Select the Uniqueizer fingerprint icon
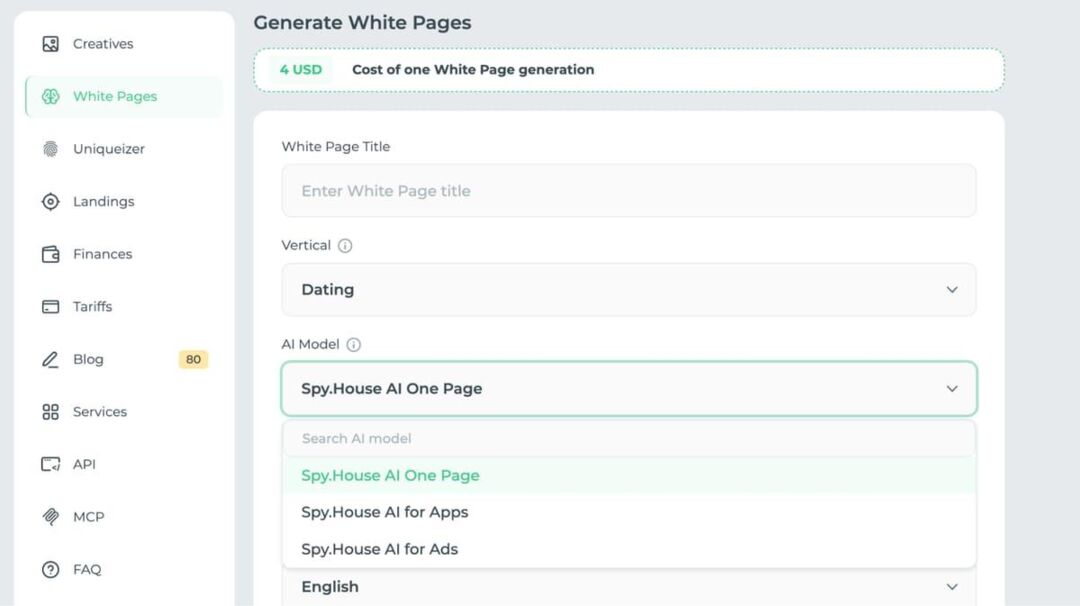The width and height of the screenshot is (1080, 606). (50, 149)
